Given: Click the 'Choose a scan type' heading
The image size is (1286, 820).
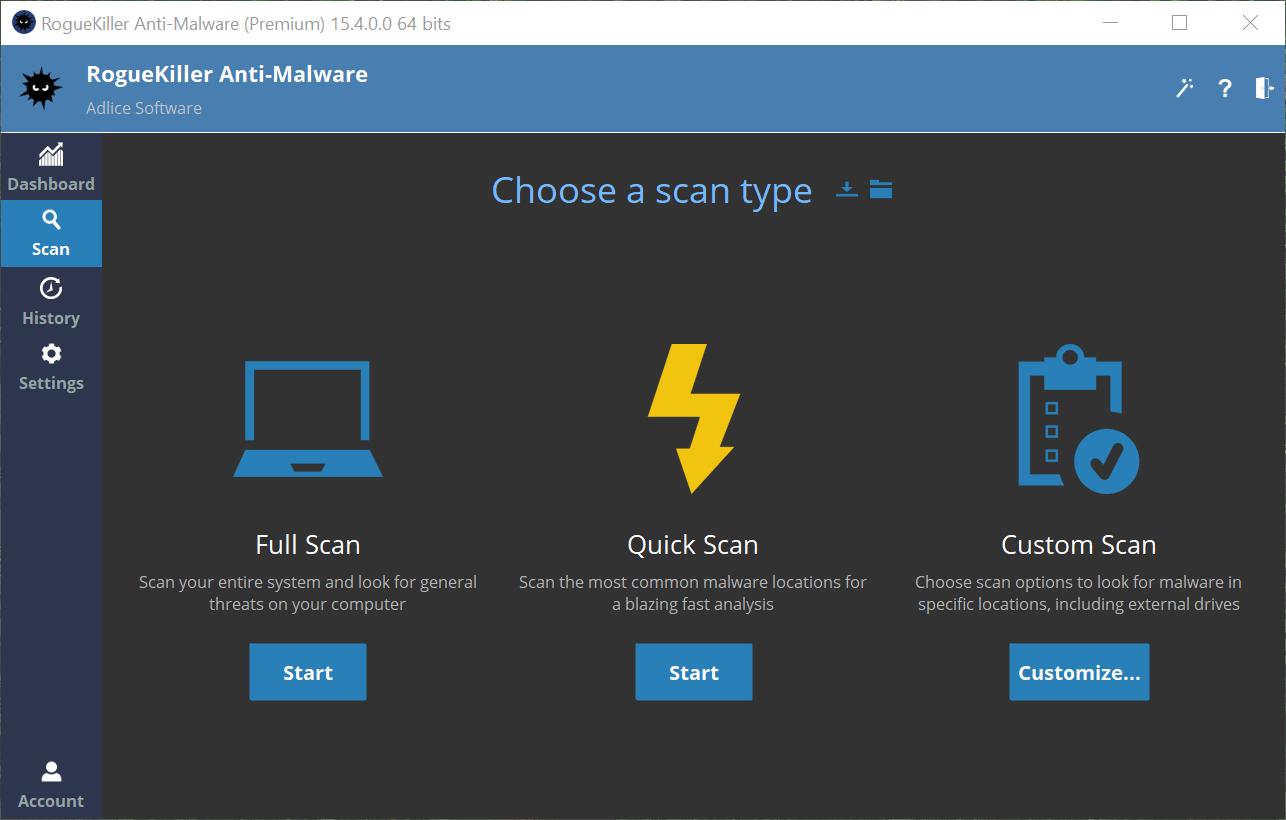Looking at the screenshot, I should (x=651, y=191).
